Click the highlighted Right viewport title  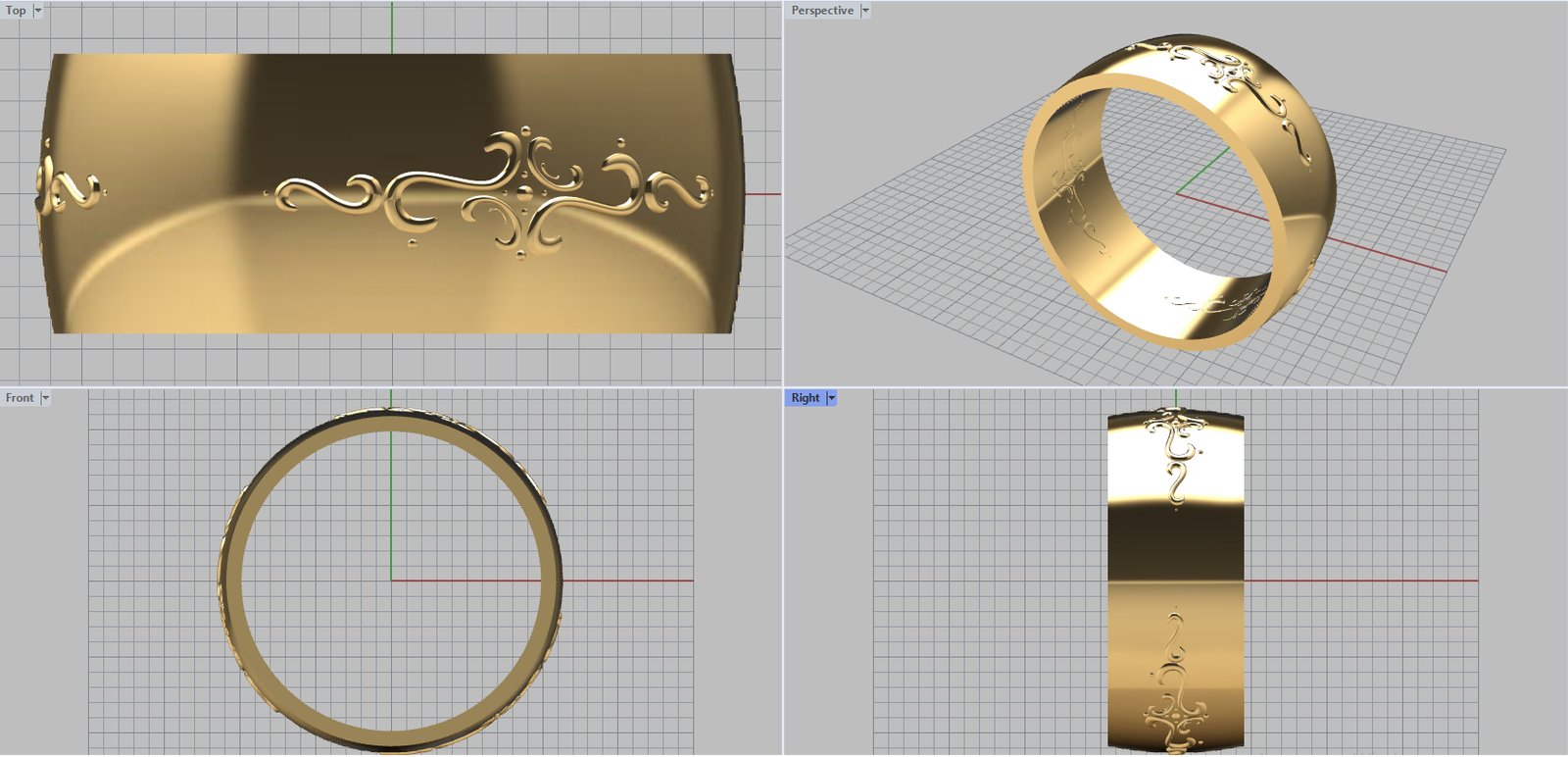click(x=805, y=398)
